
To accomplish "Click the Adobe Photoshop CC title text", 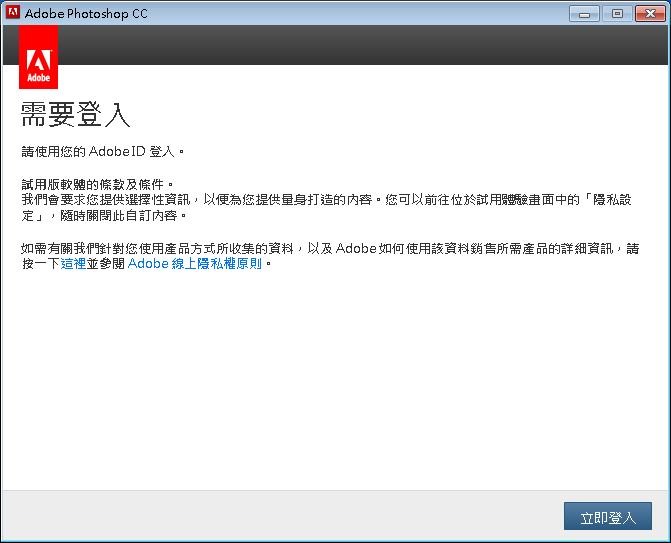I will point(86,14).
